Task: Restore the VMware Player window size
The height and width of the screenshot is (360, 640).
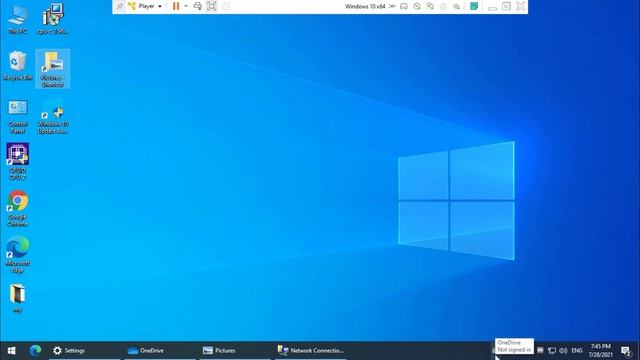Action: (506, 6)
